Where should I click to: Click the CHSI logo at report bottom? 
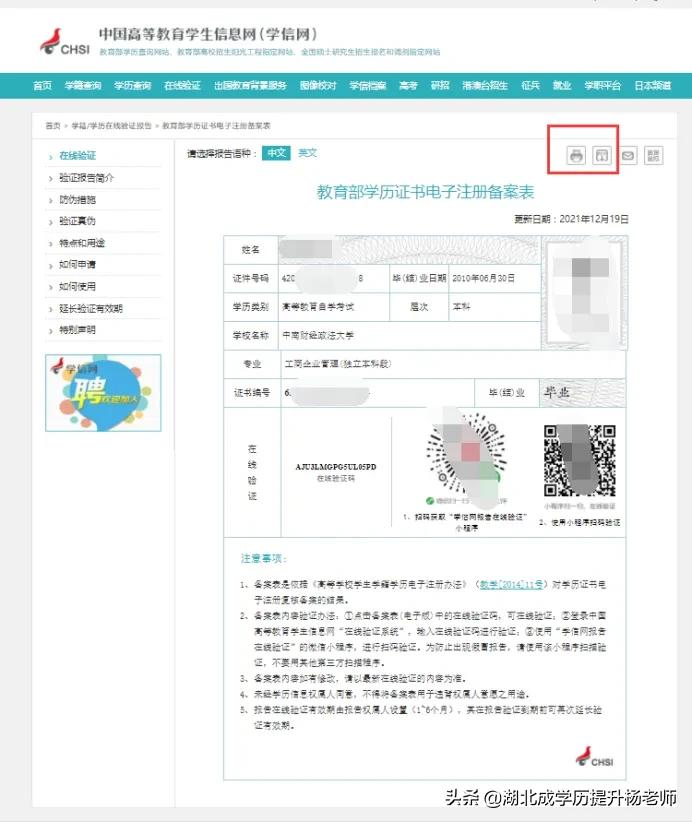[x=594, y=756]
